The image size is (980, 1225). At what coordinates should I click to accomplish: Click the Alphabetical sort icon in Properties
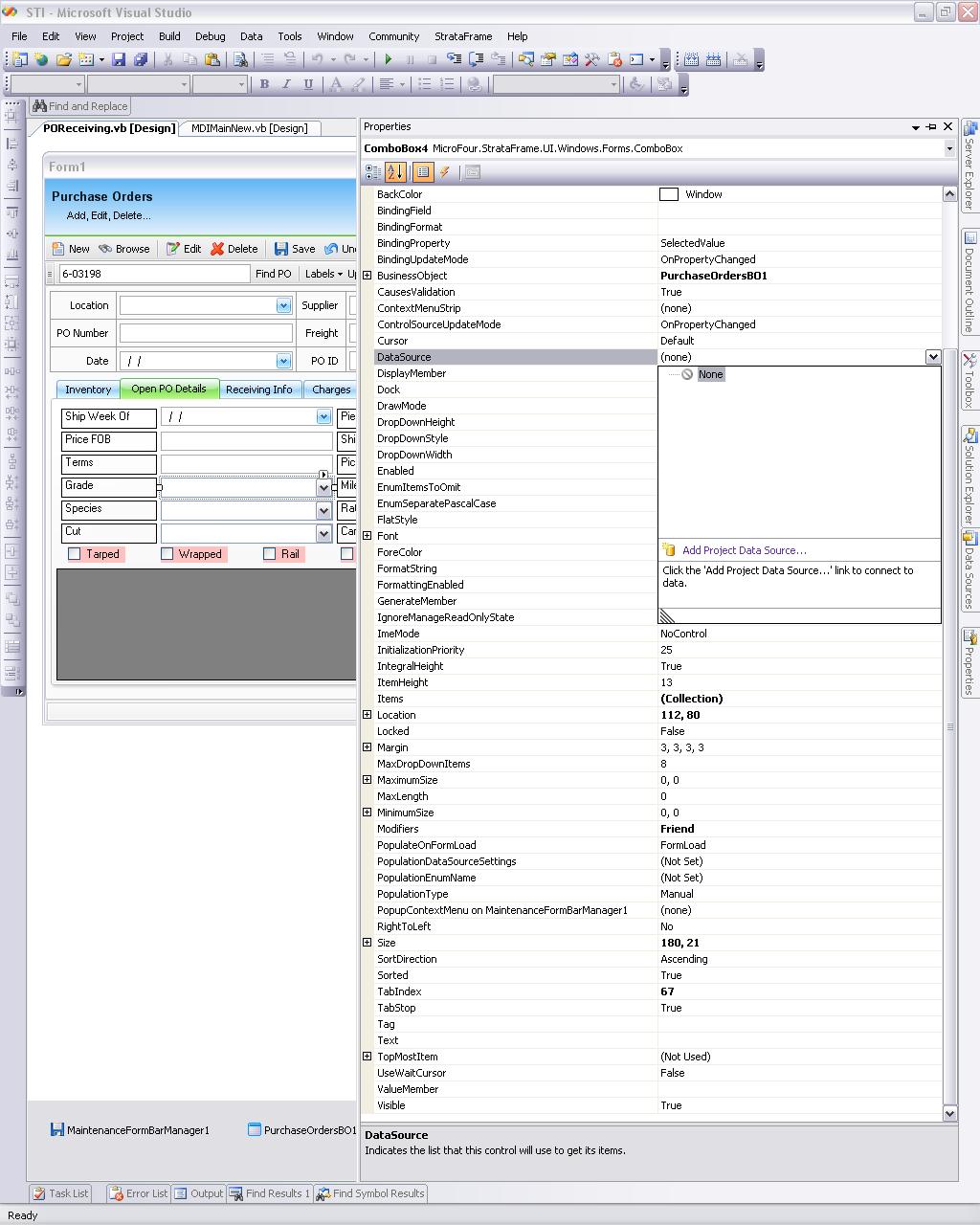point(395,172)
